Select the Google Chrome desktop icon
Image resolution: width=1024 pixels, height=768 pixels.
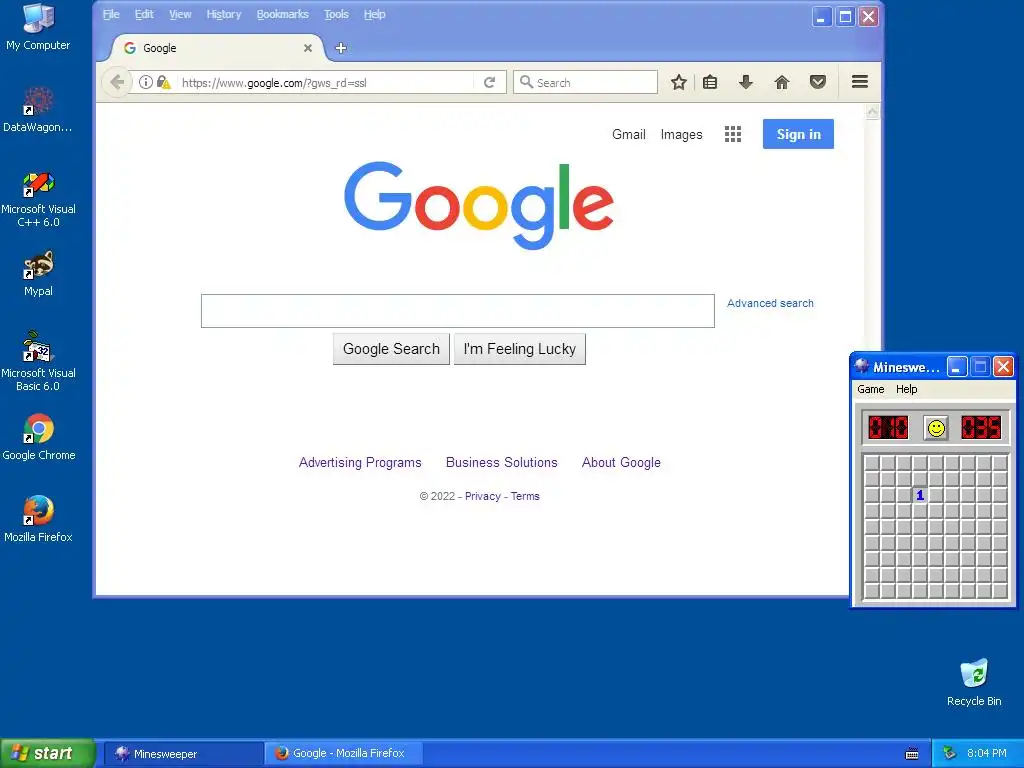(39, 437)
